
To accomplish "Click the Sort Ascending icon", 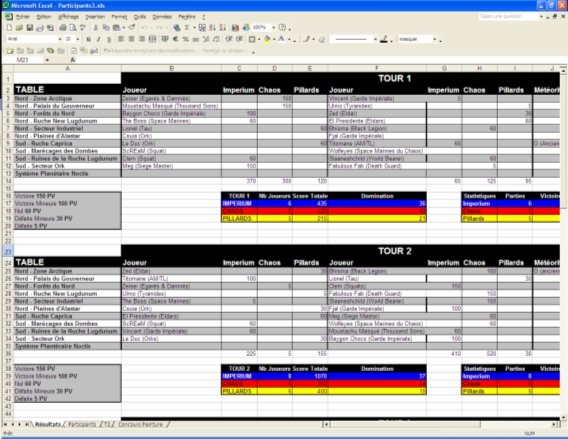I will pos(213,28).
